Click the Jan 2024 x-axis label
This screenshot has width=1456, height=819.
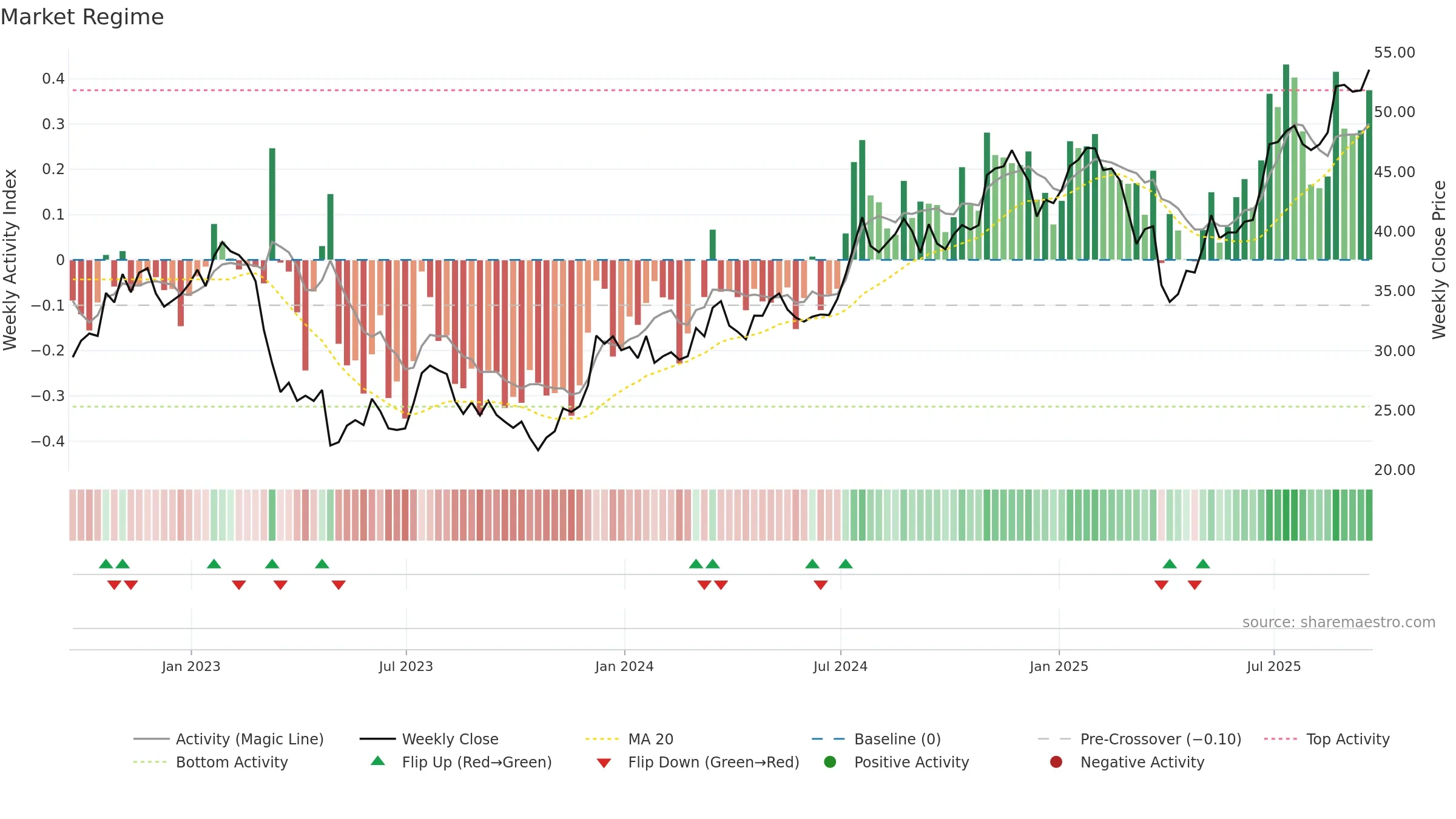click(624, 667)
